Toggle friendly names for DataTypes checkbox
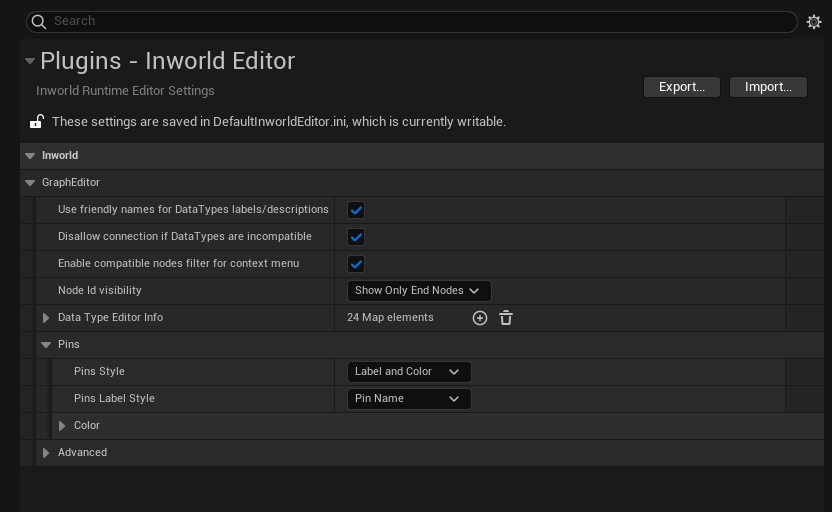 [355, 210]
